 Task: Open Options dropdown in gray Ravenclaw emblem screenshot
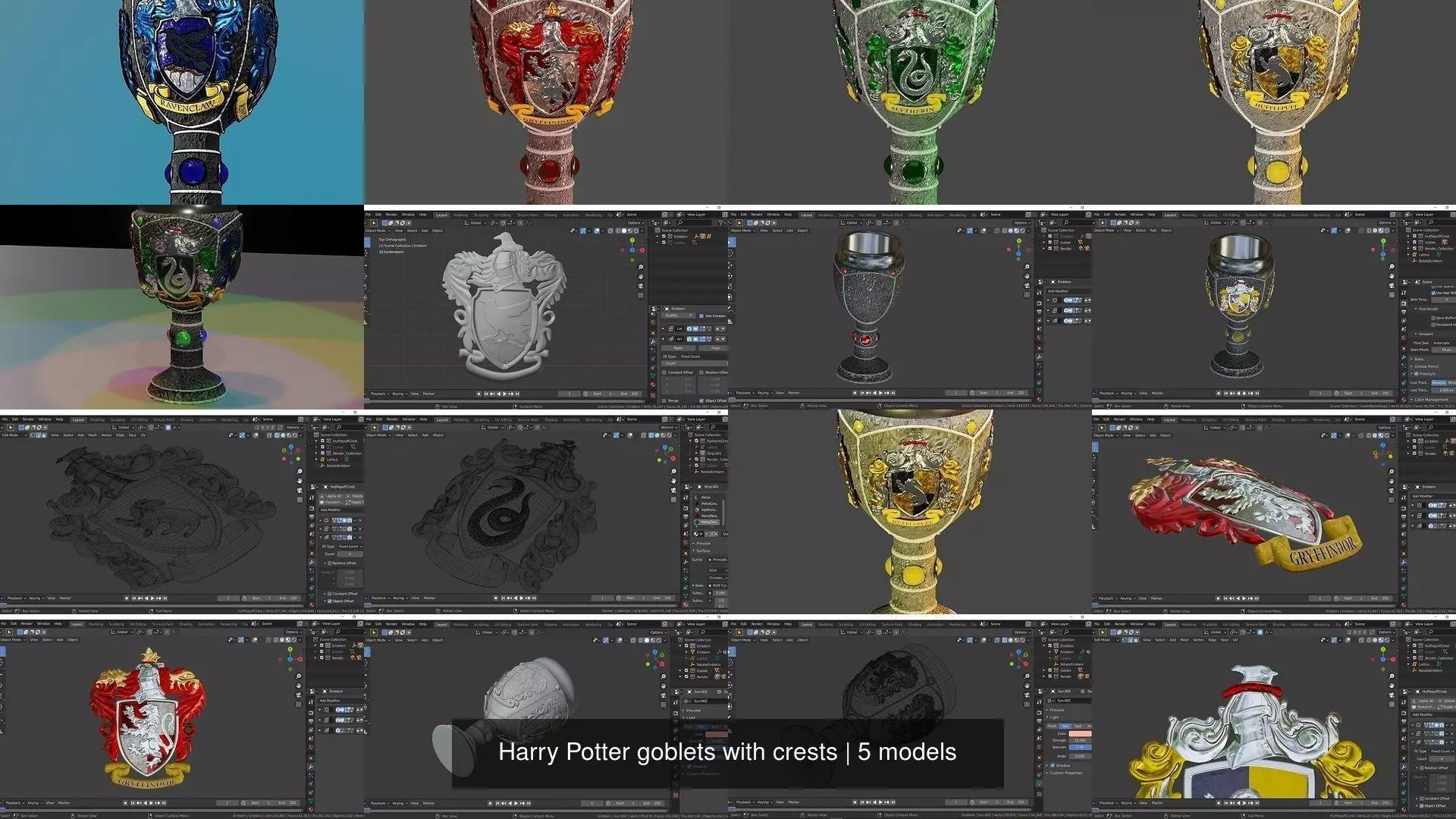(636, 223)
